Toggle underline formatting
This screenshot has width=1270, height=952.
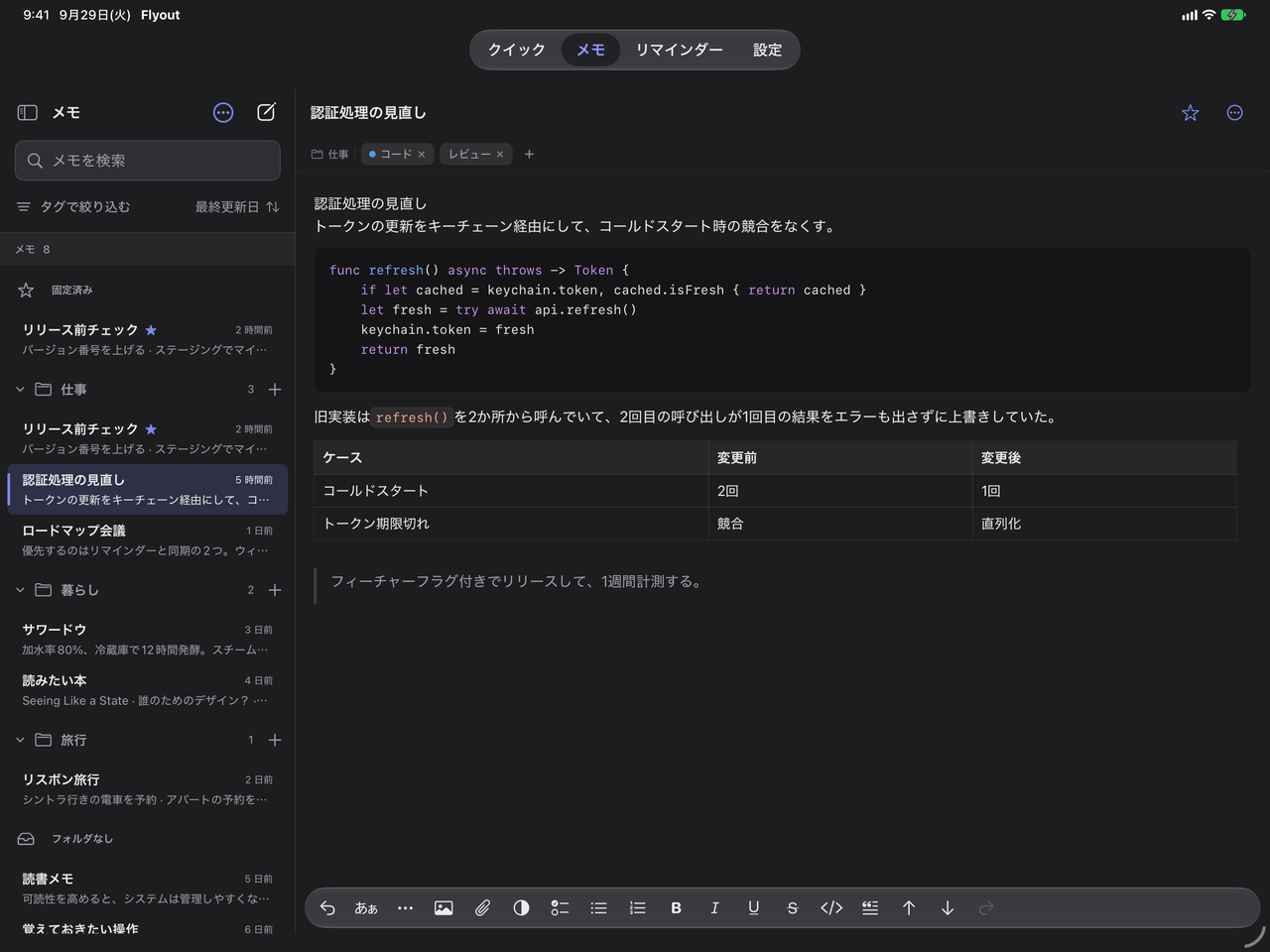(x=753, y=908)
